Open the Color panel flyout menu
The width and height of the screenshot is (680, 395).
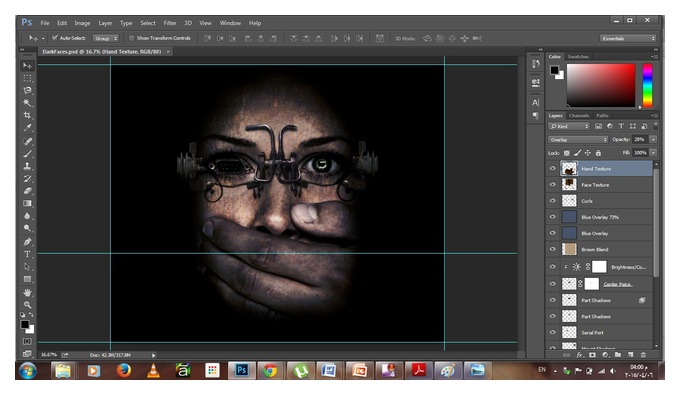(654, 57)
